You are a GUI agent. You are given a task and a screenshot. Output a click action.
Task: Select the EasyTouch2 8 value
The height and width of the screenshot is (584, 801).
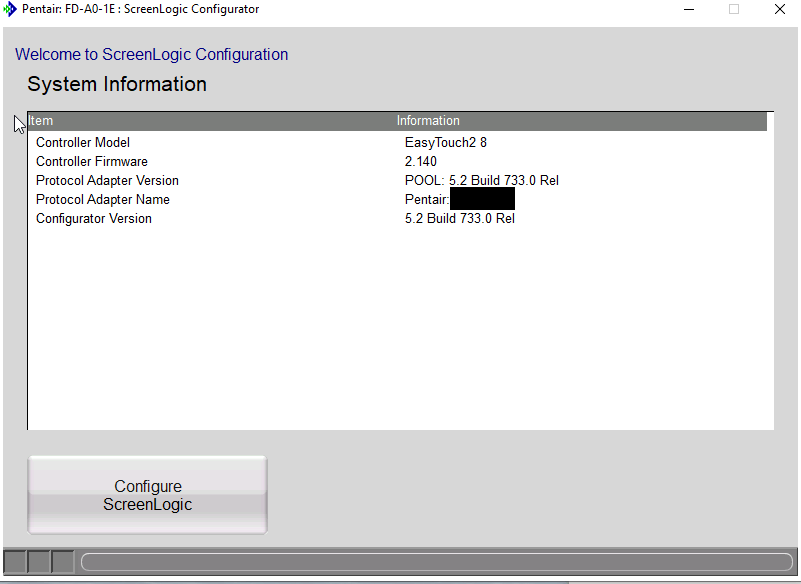point(445,143)
